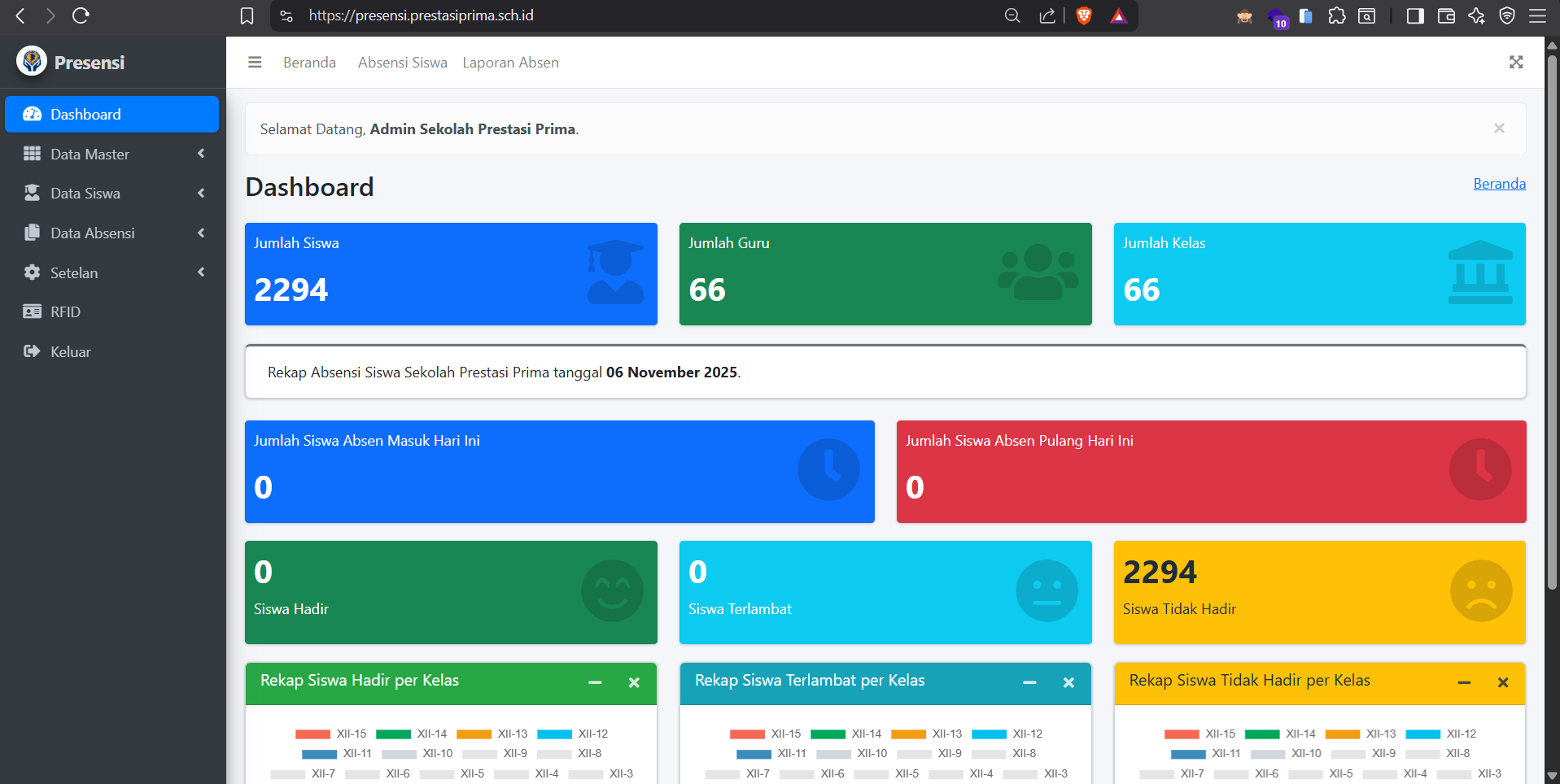Click the browser address bar
Image resolution: width=1560 pixels, height=784 pixels.
tap(420, 15)
